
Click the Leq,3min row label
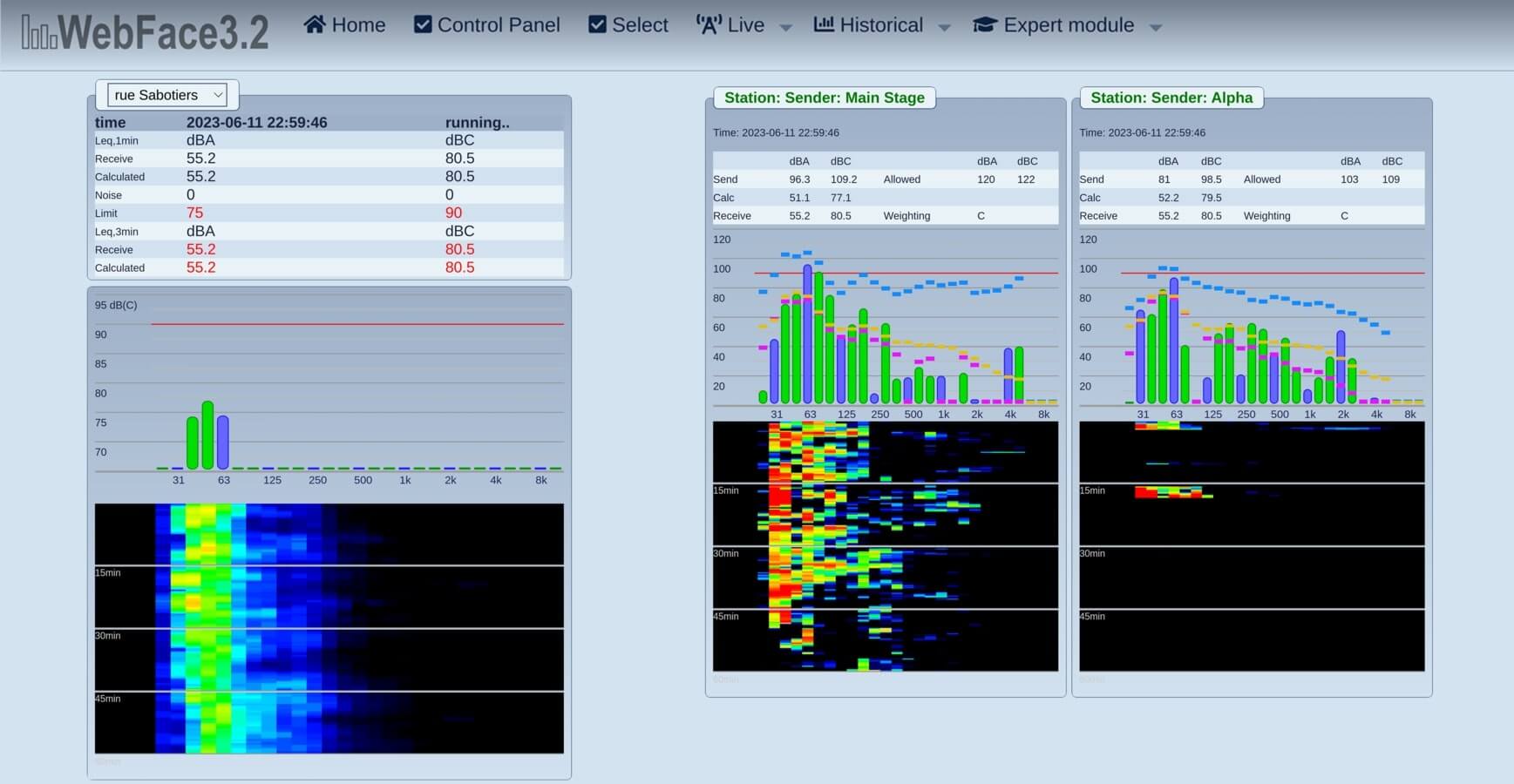tap(117, 232)
